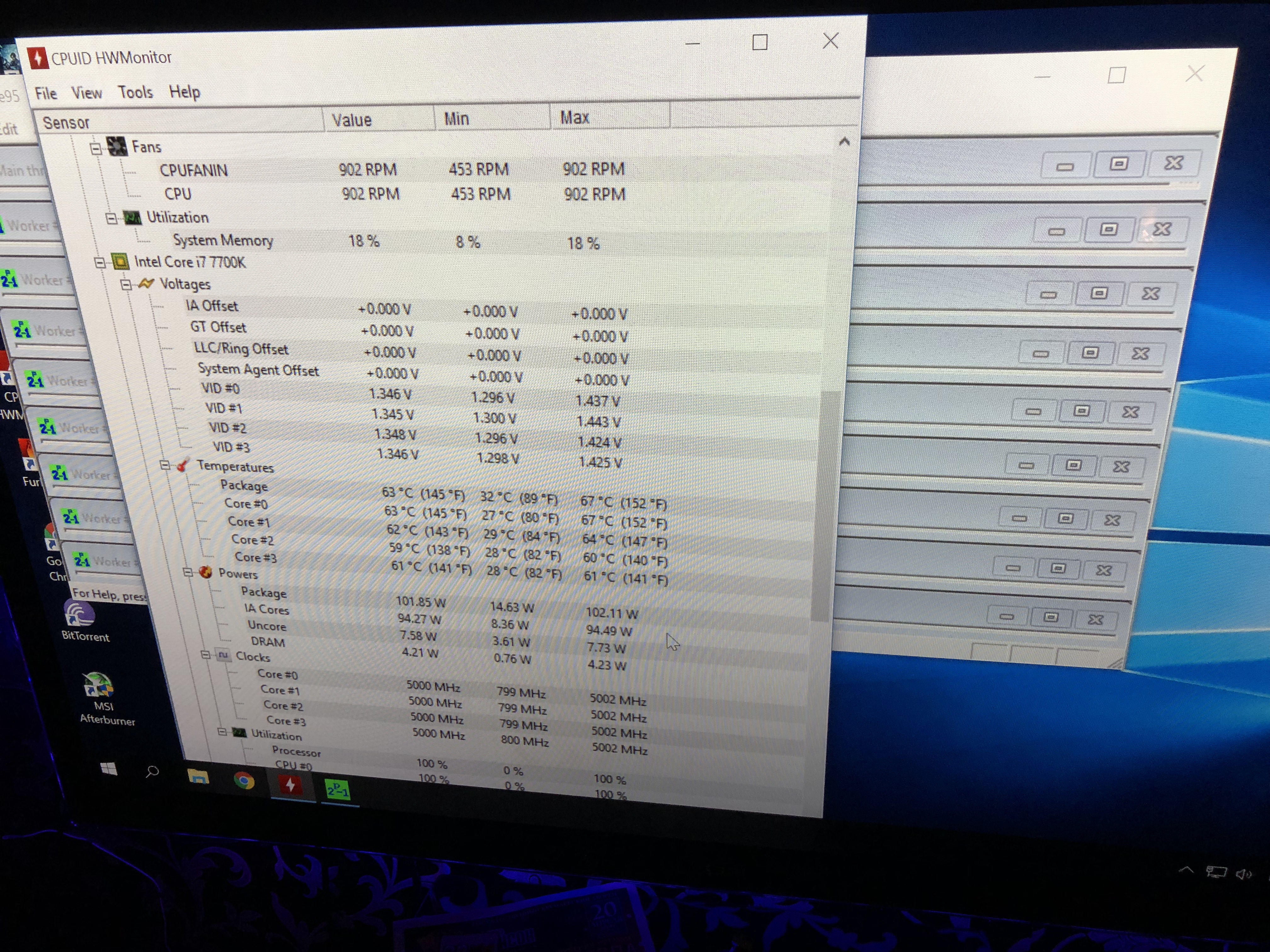Collapse the Temperatures tree node

tap(165, 465)
